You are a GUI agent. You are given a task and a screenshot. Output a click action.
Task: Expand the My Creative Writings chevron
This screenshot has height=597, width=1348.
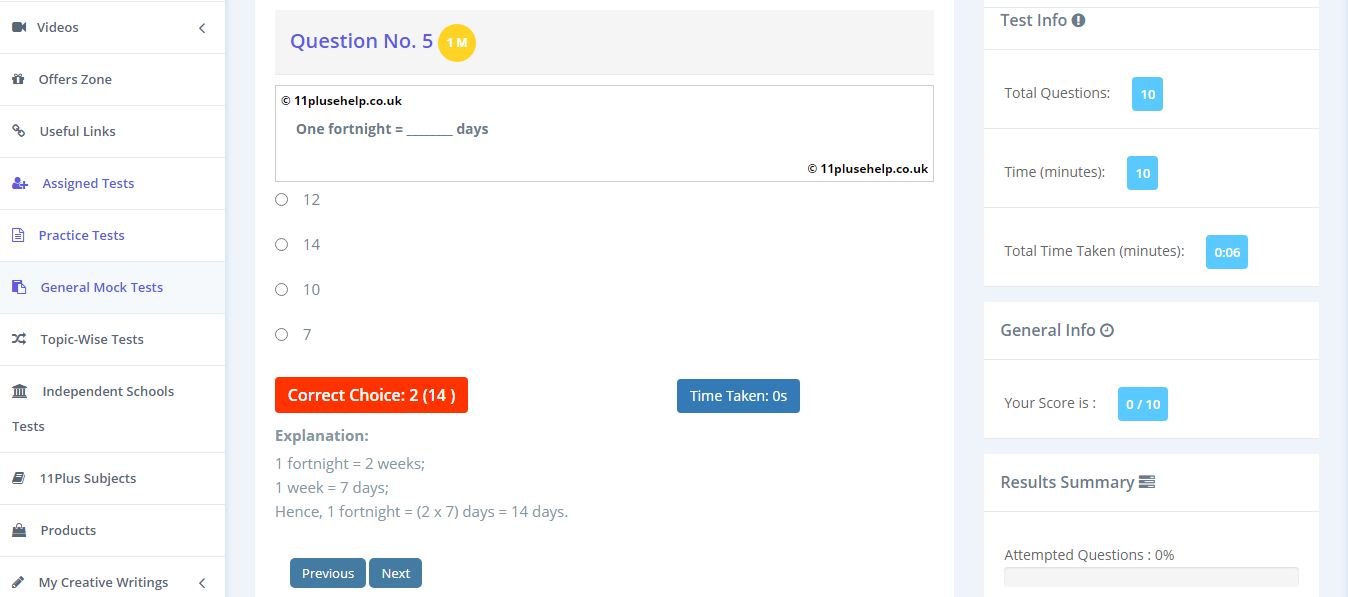(x=202, y=583)
